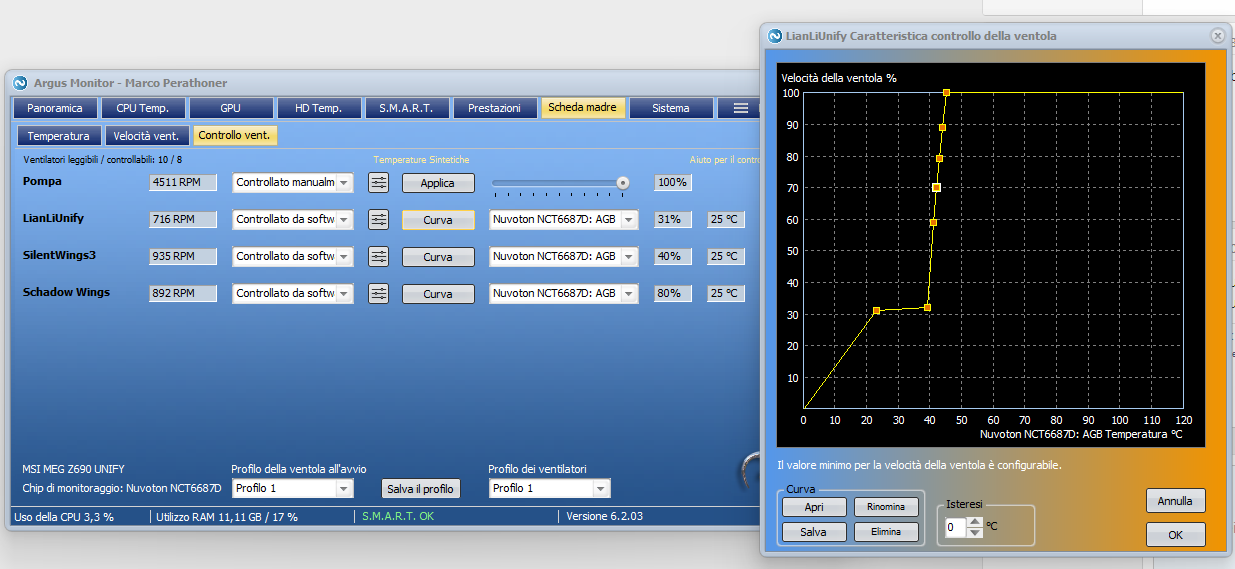
Task: Open SilentWings3 control mode dropdown
Action: click(344, 257)
